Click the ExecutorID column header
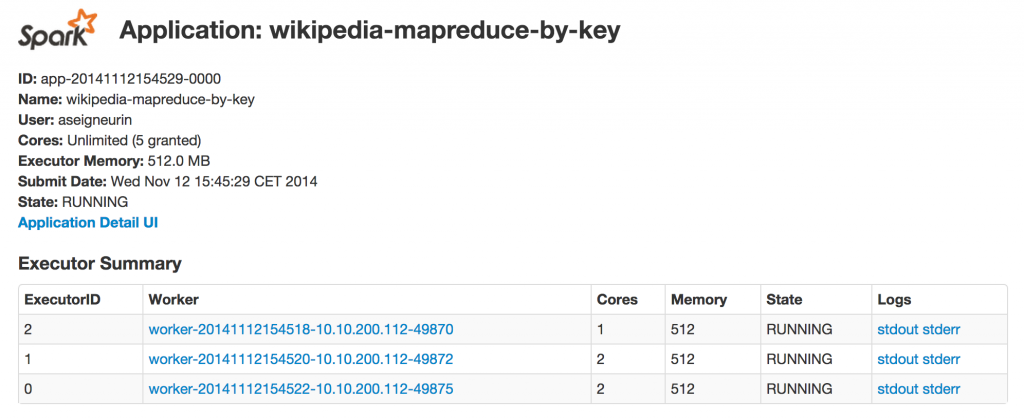 coord(62,299)
